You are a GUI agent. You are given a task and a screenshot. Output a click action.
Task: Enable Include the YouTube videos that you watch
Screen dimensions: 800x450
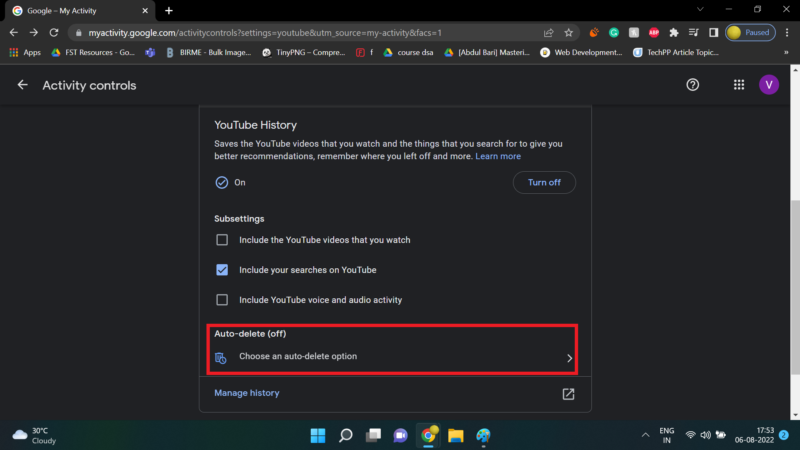coord(222,240)
